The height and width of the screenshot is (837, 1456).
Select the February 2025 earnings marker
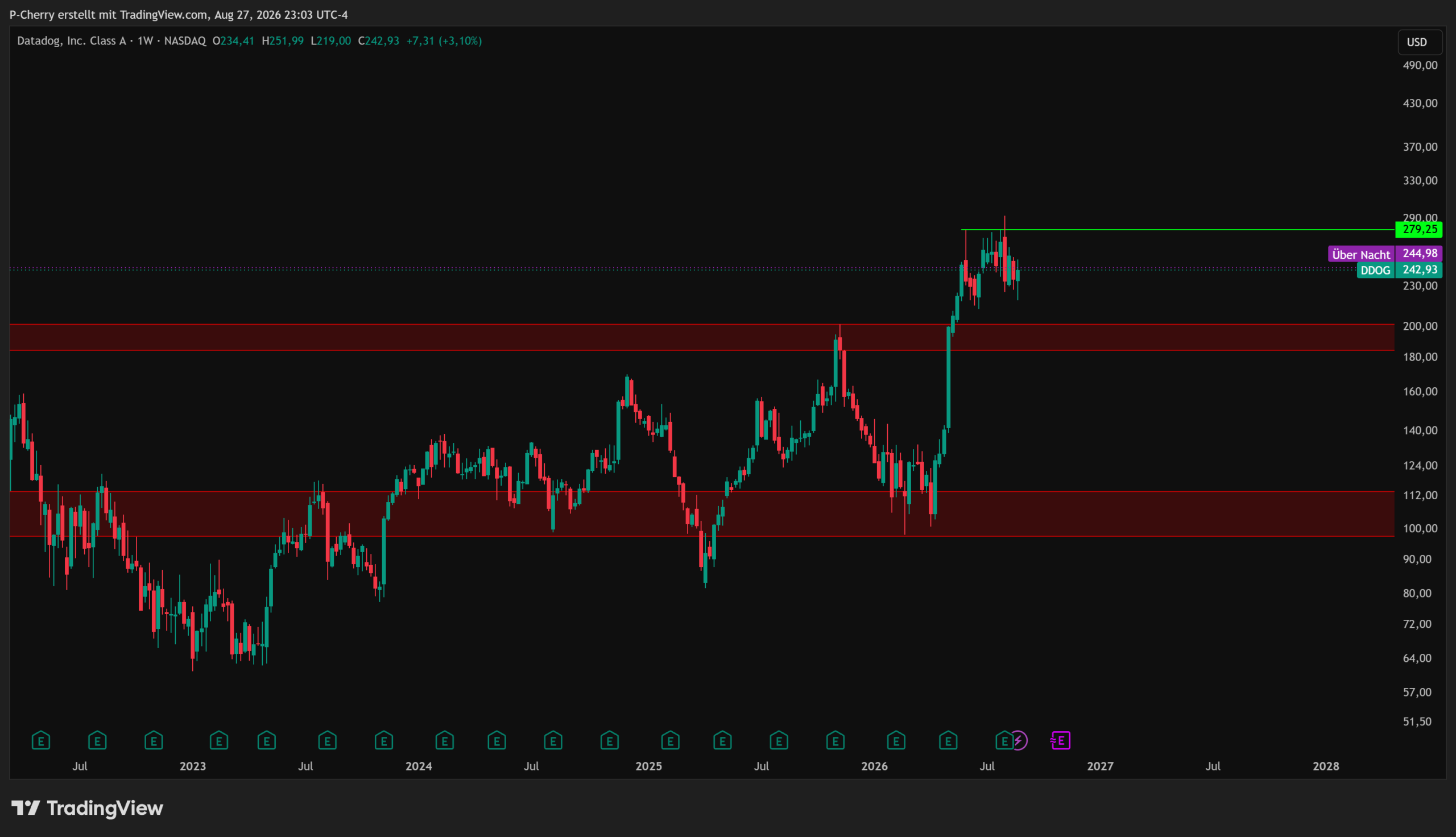tap(670, 740)
